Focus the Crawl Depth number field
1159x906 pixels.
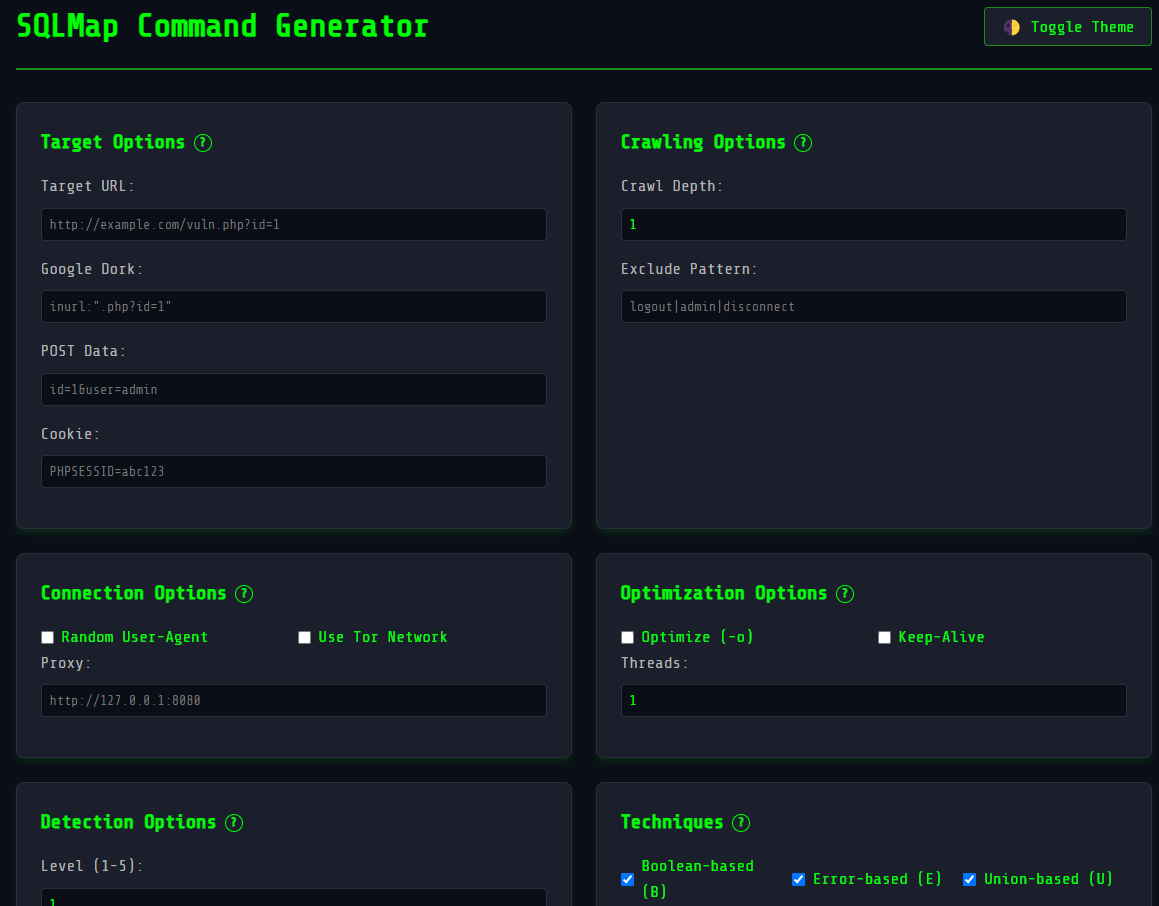click(x=874, y=225)
